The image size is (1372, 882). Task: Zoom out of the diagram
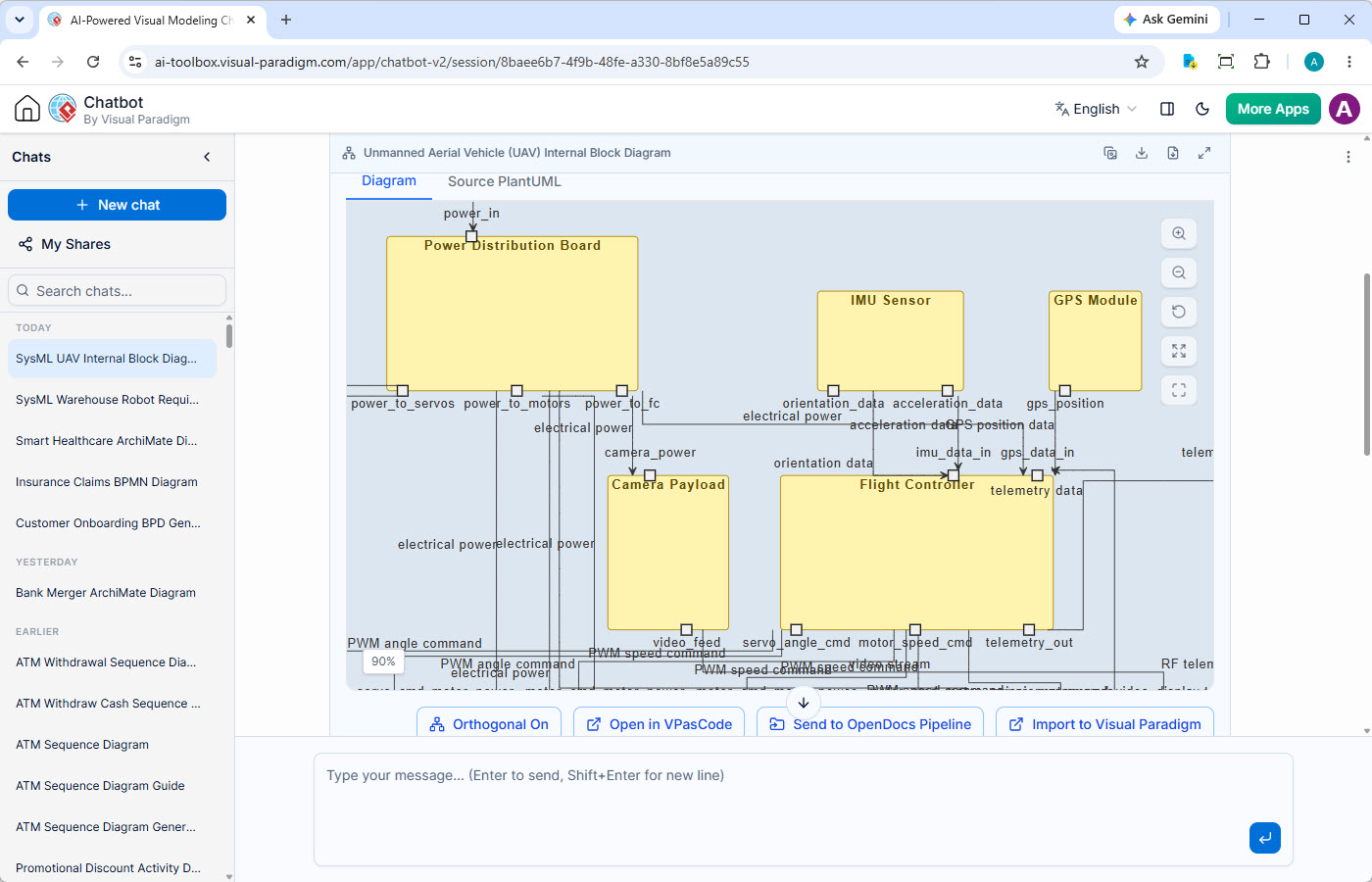tap(1179, 272)
